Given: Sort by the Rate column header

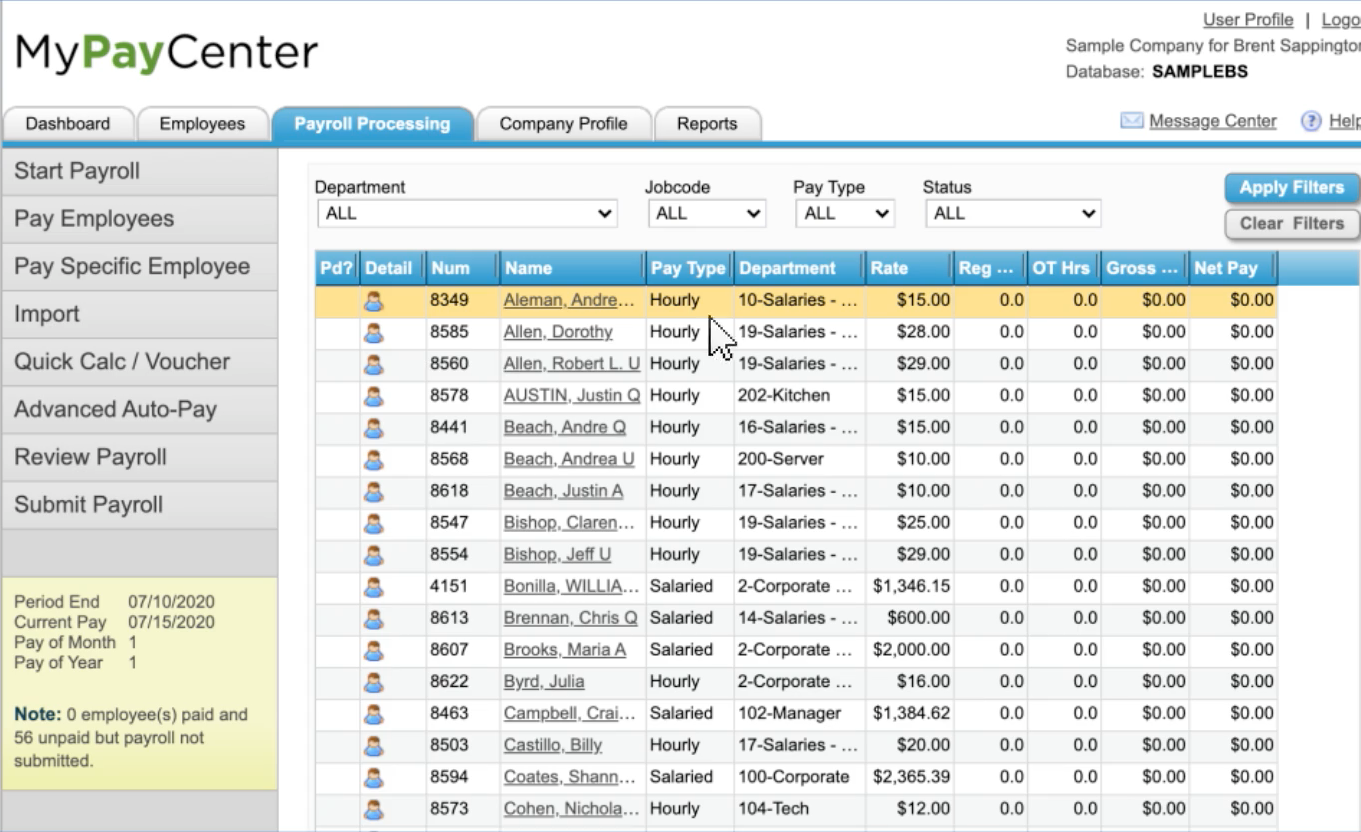Looking at the screenshot, I should click(x=909, y=268).
